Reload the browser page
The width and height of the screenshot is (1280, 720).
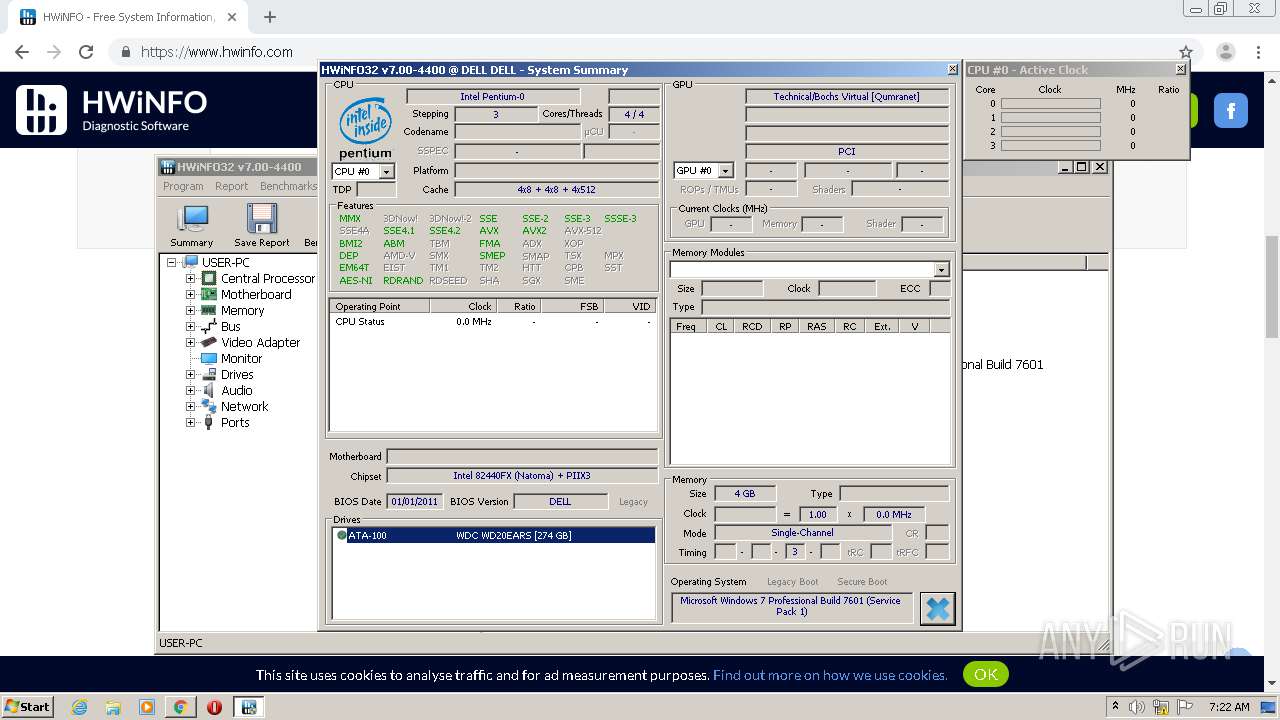(x=86, y=52)
